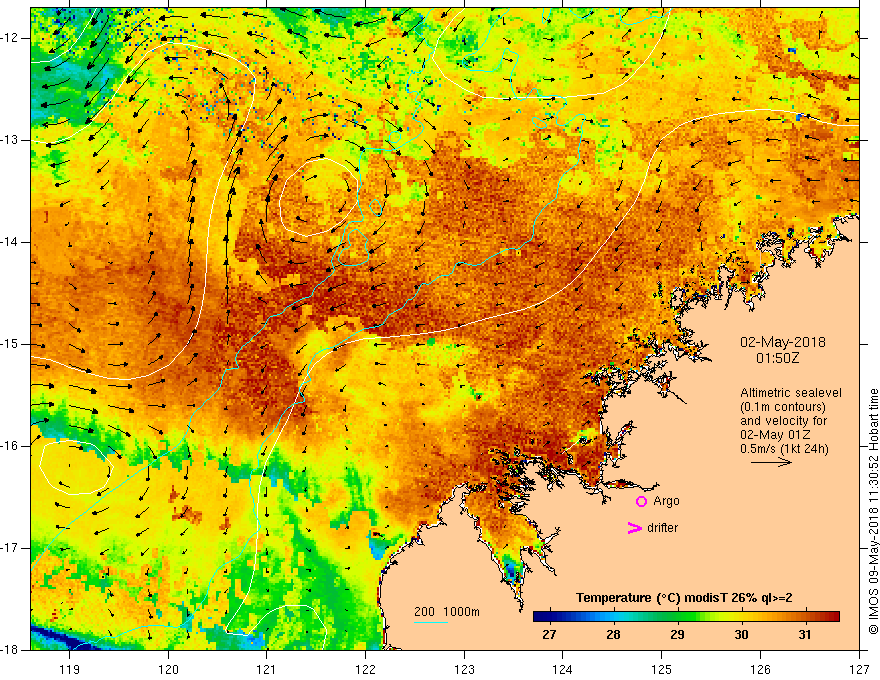This screenshot has width=880, height=680.
Task: Click the vertical IMOS copyright timestamp text
Action: 873,511
